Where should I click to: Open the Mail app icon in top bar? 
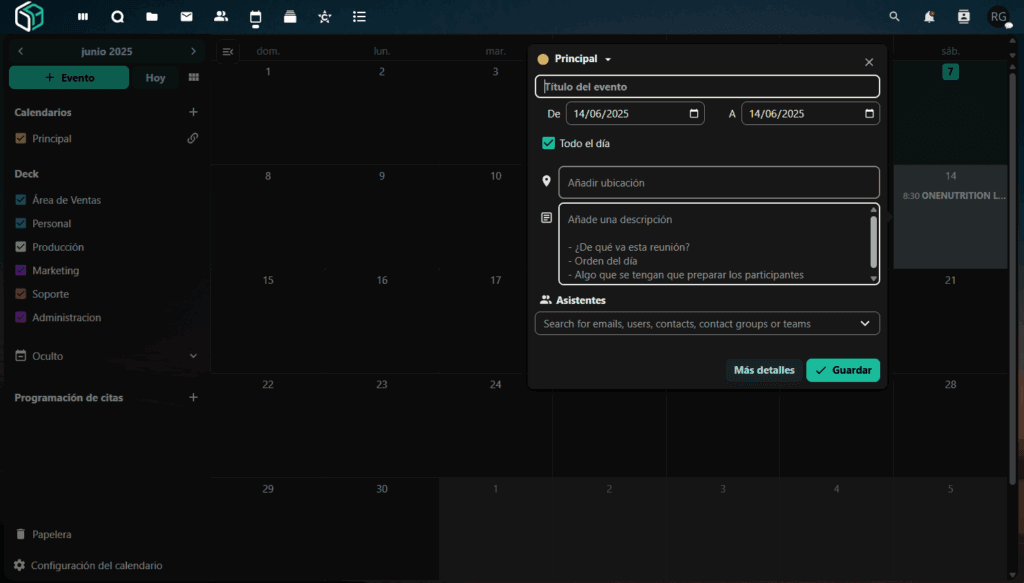(x=186, y=17)
